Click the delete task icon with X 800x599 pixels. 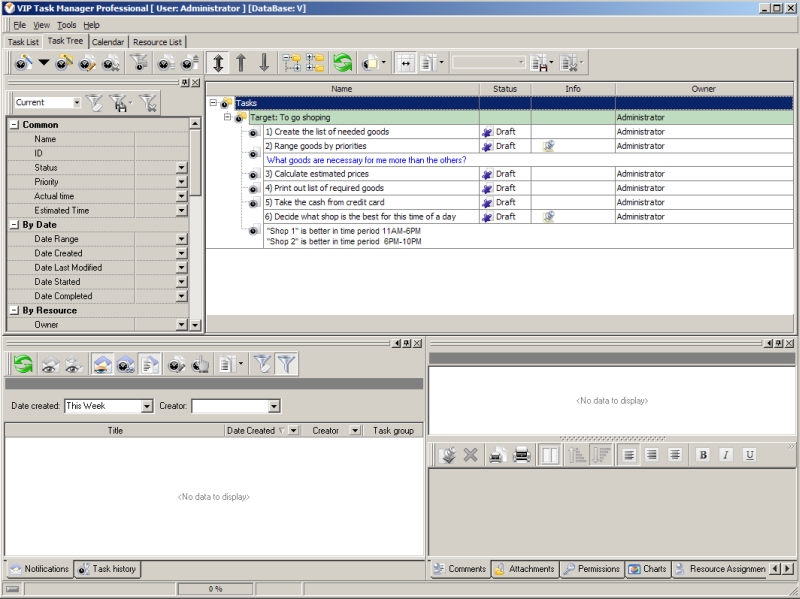(111, 63)
